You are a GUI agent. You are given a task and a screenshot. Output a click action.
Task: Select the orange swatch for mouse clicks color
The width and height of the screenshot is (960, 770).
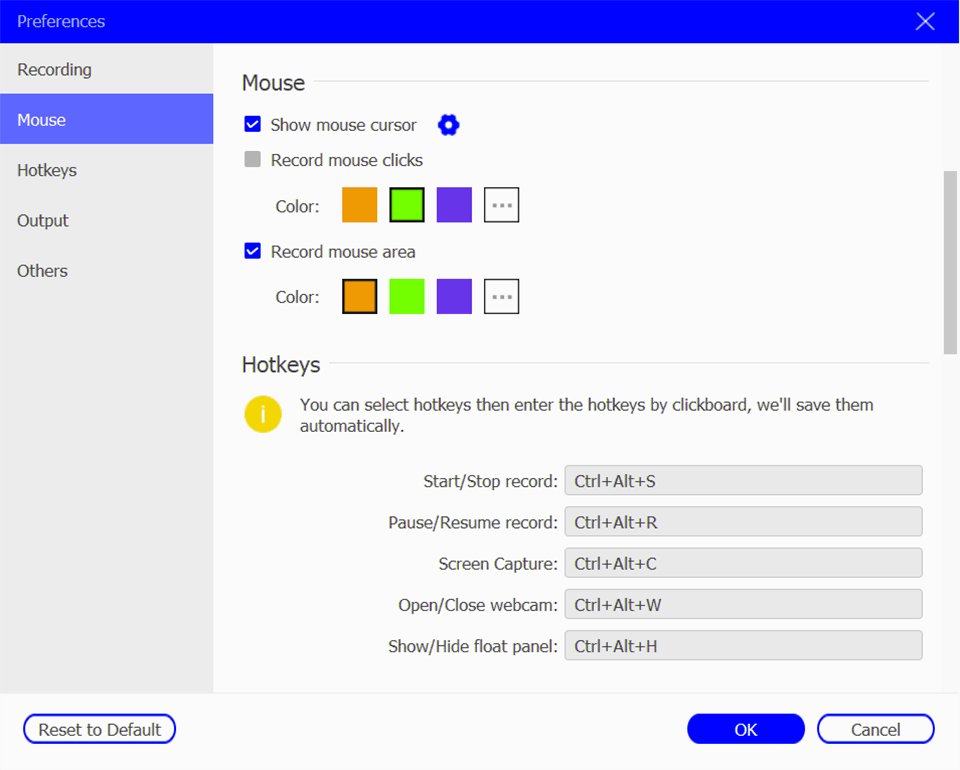359,204
